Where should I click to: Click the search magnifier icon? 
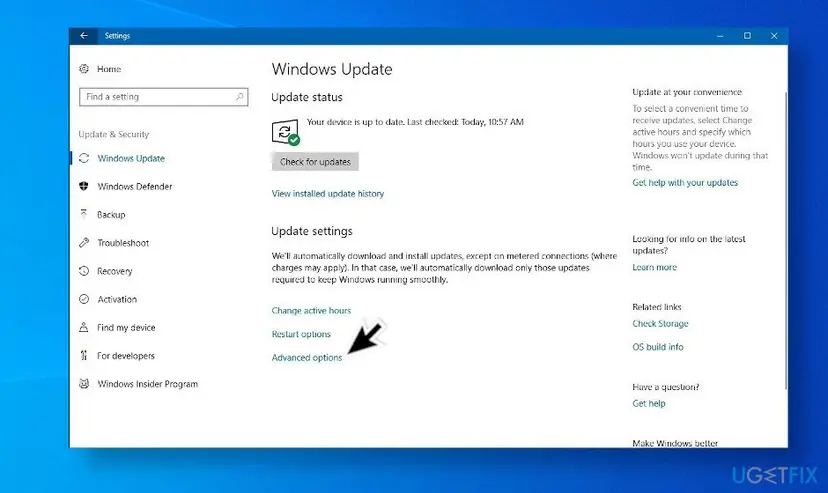239,97
